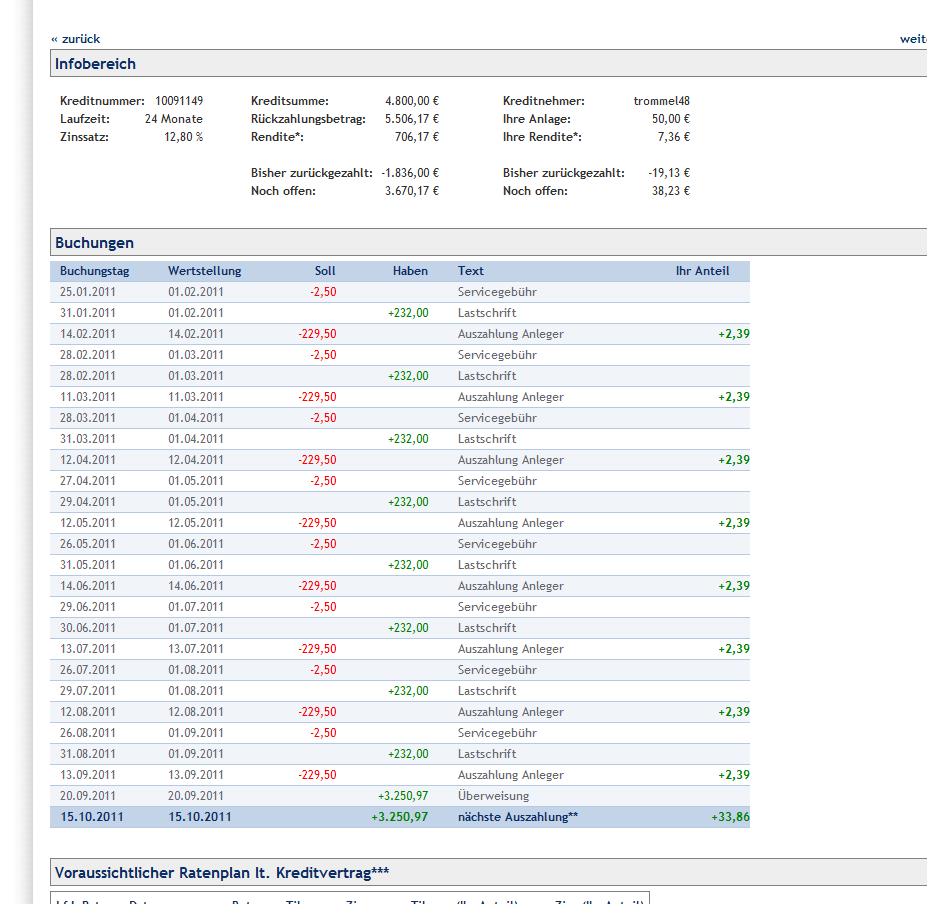
Task: Select booking date 25.01.2011
Action: [87, 292]
